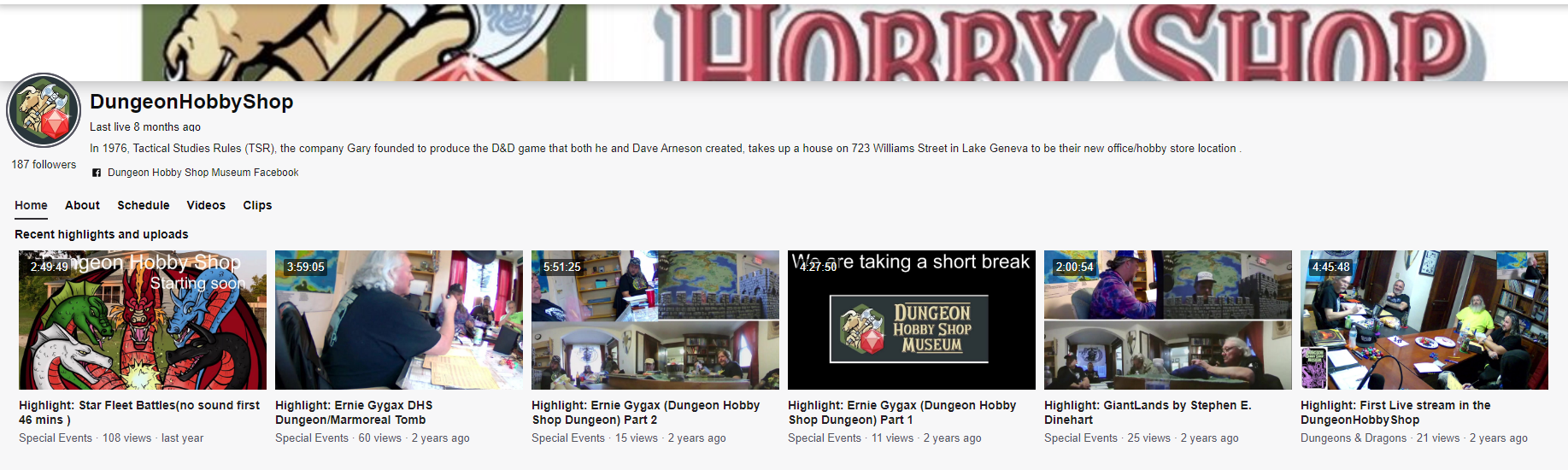
Task: Open Special Events category under Star Fleet video
Action: 56,438
